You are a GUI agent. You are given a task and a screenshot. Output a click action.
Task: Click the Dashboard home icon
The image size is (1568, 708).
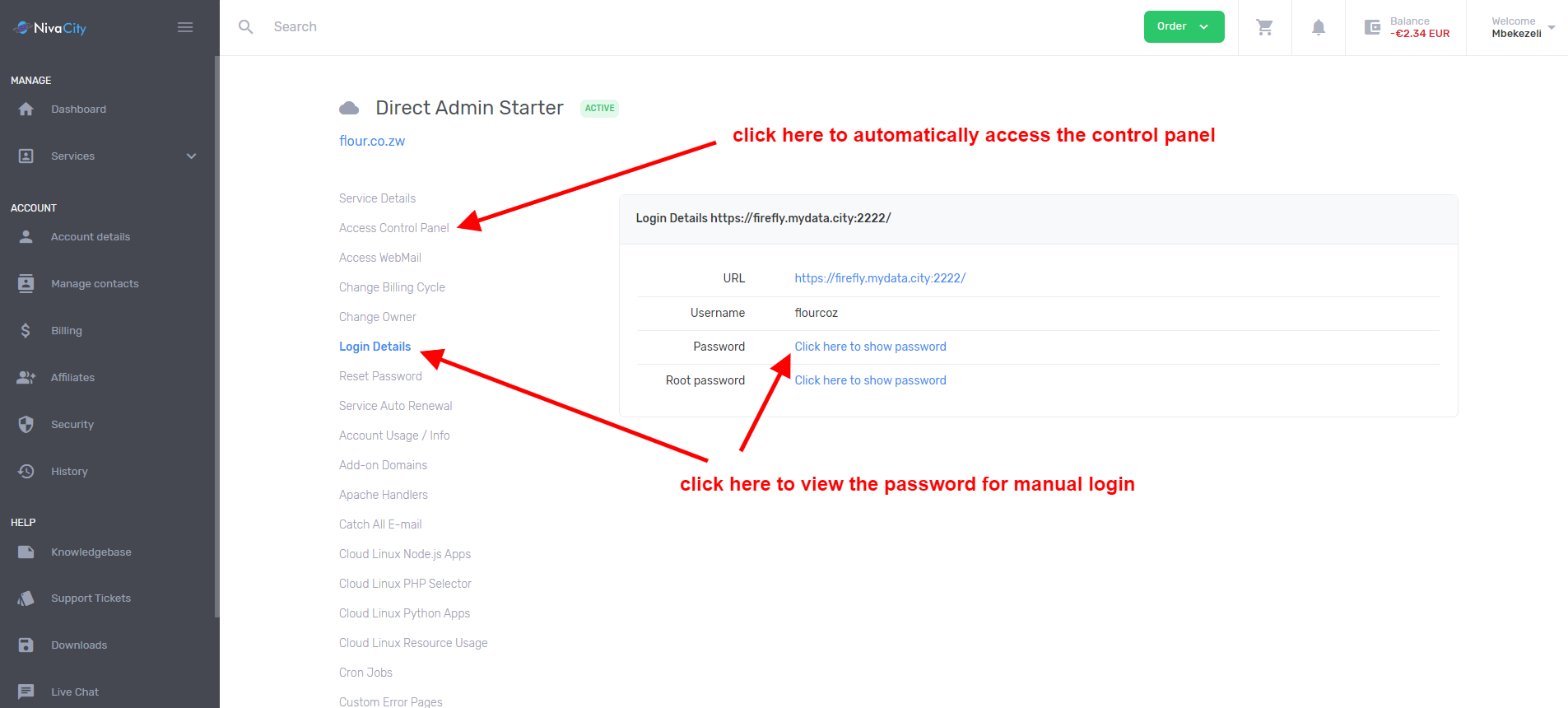click(x=26, y=109)
